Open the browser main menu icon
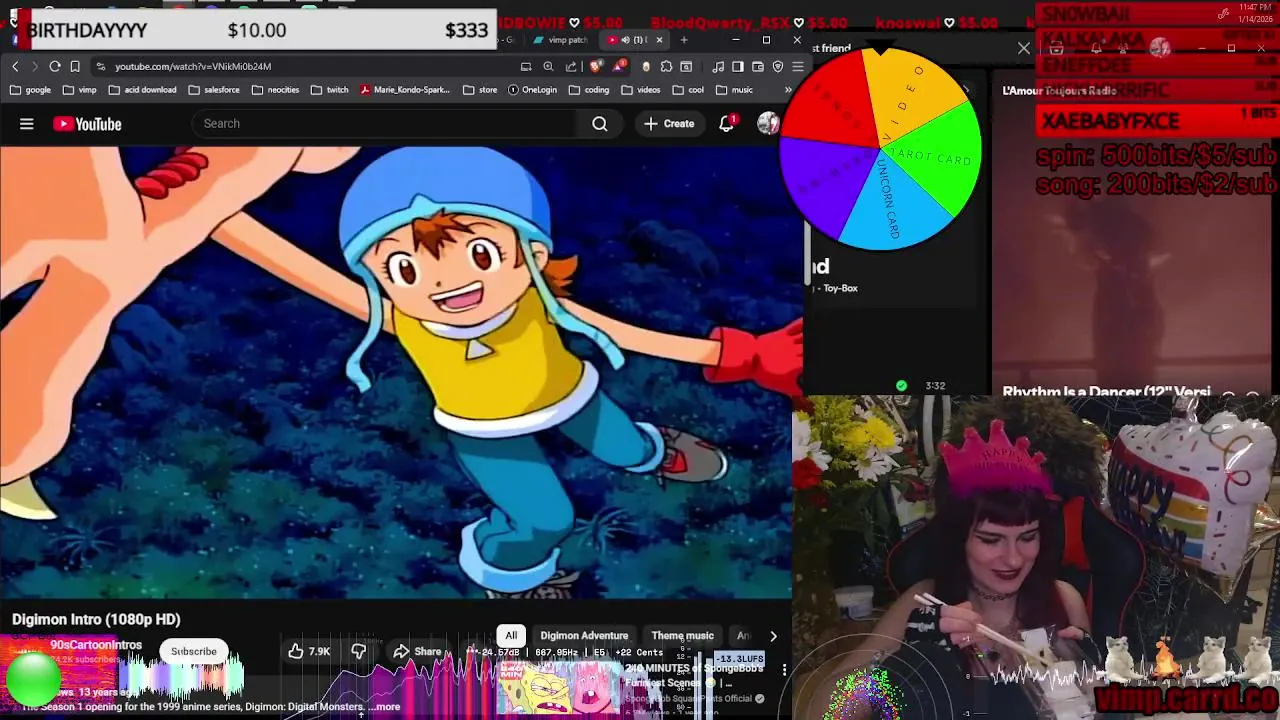The image size is (1280, 720). [x=798, y=66]
